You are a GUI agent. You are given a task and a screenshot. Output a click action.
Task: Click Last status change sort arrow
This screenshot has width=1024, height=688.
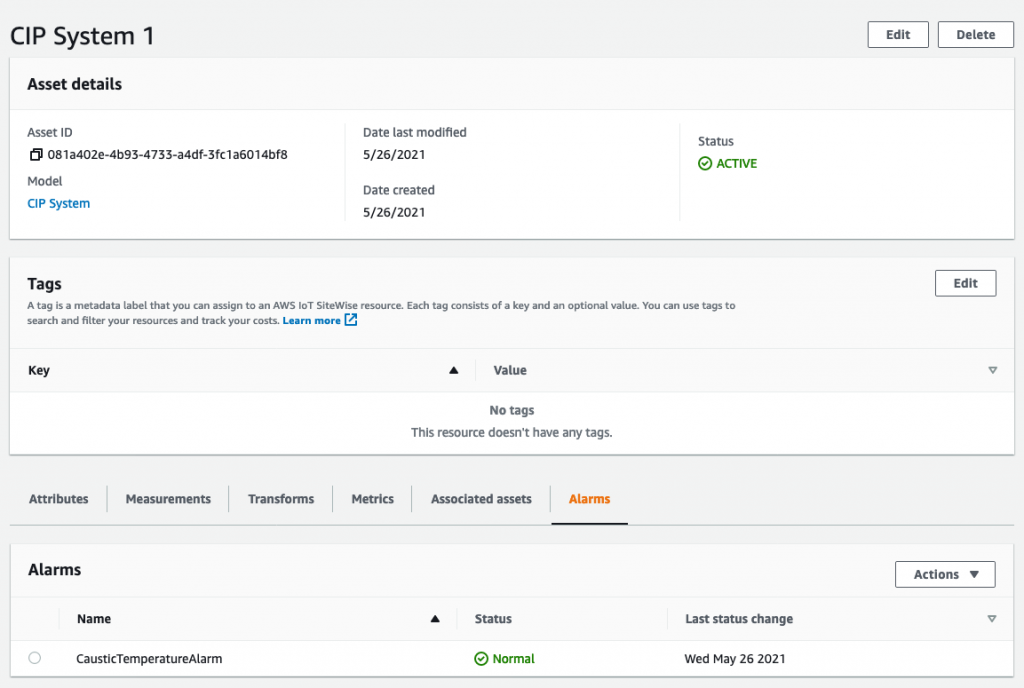pos(992,619)
